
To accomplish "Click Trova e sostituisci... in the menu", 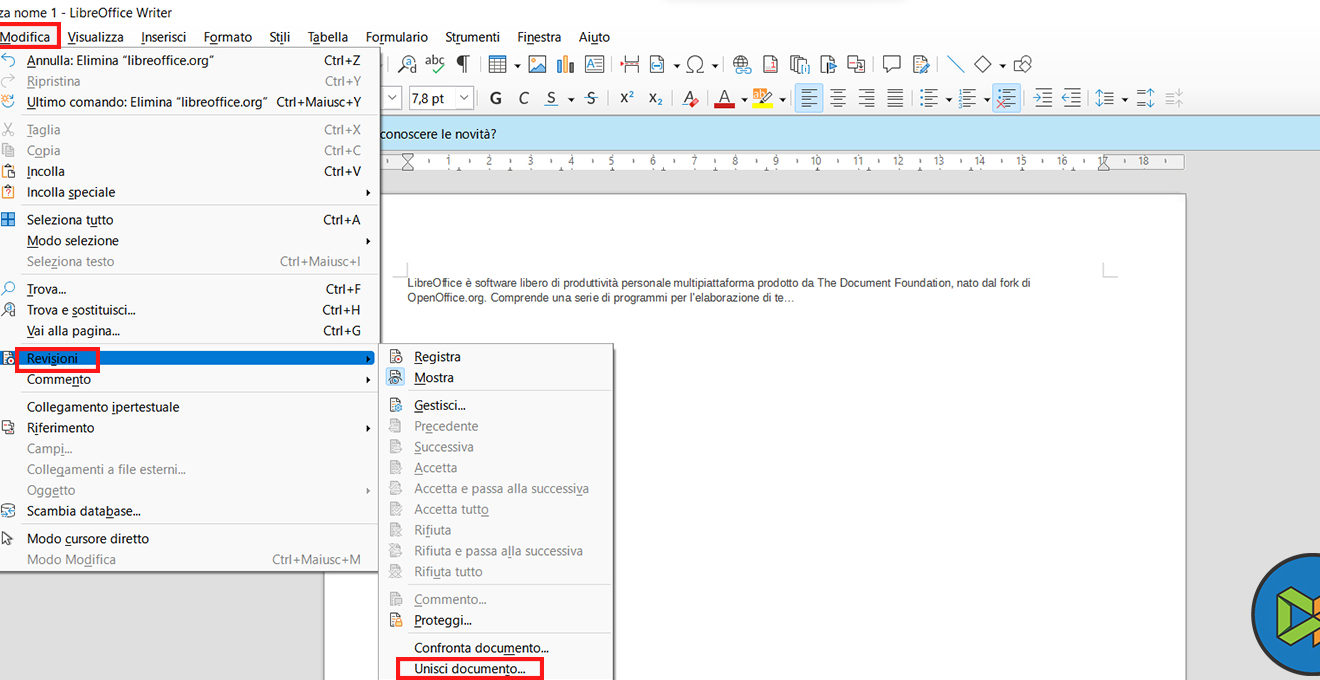I will click(x=81, y=310).
